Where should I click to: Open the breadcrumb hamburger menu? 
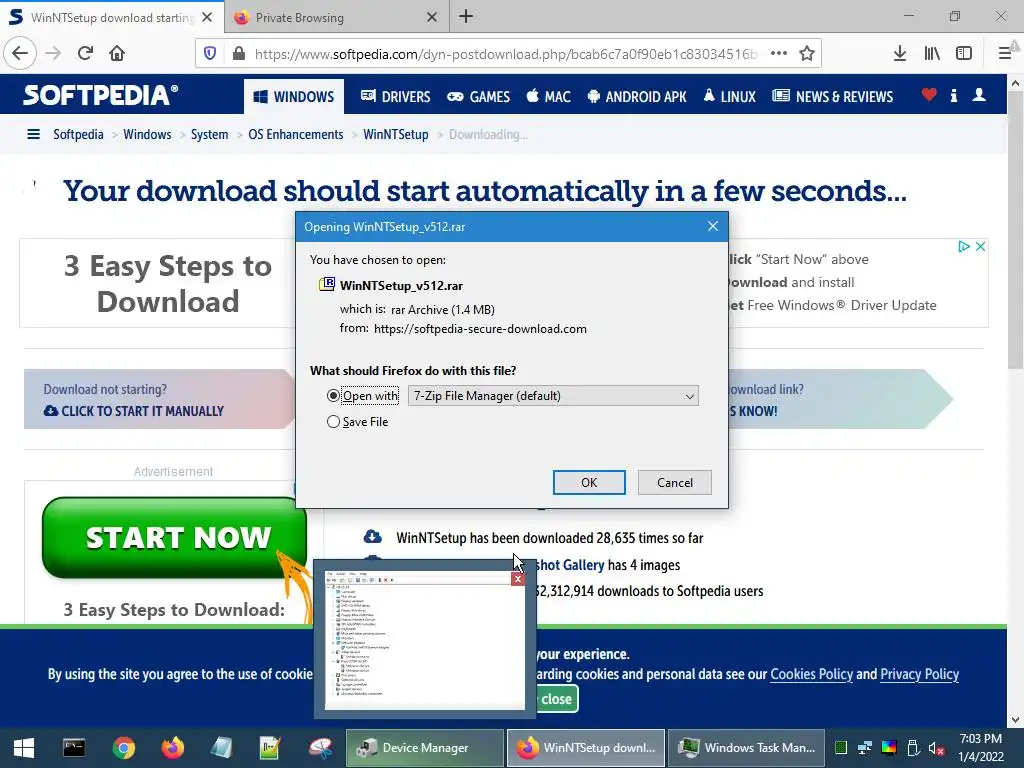point(33,135)
